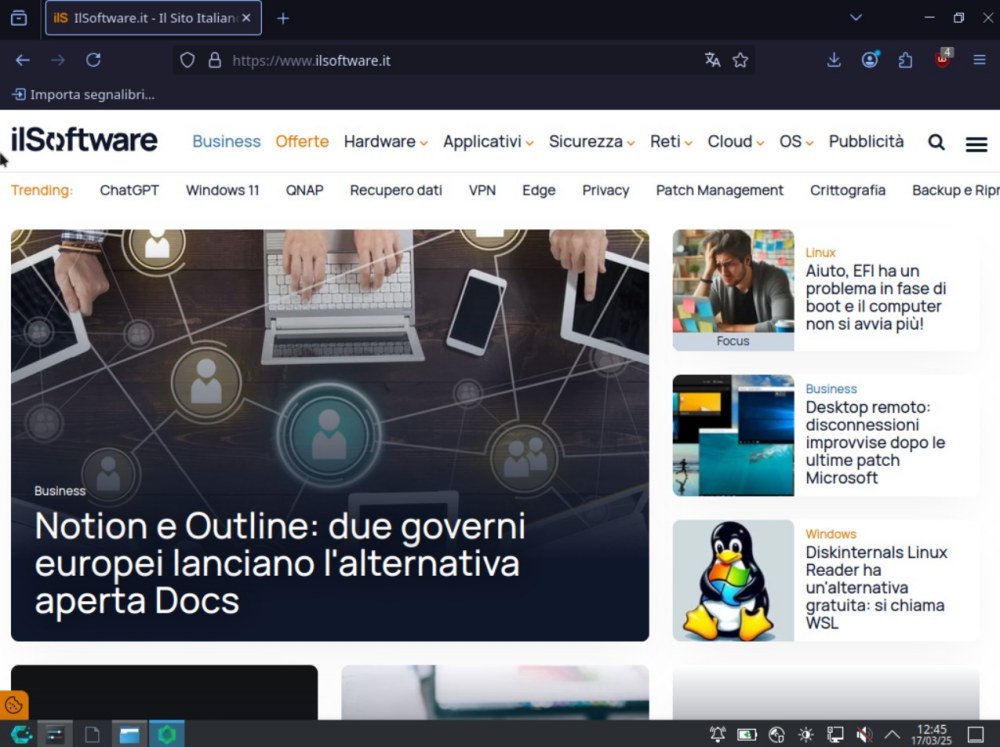Expand the Applicativi dropdown menu
The width and height of the screenshot is (1000, 747).
pyautogui.click(x=488, y=141)
